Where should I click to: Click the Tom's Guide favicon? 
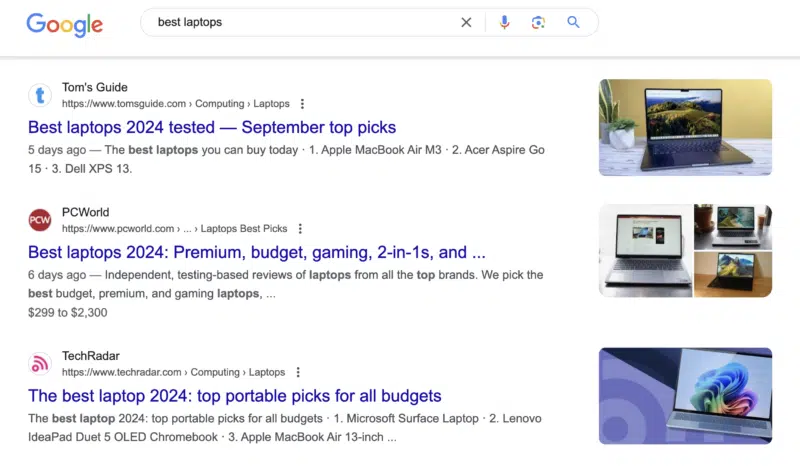coord(40,95)
